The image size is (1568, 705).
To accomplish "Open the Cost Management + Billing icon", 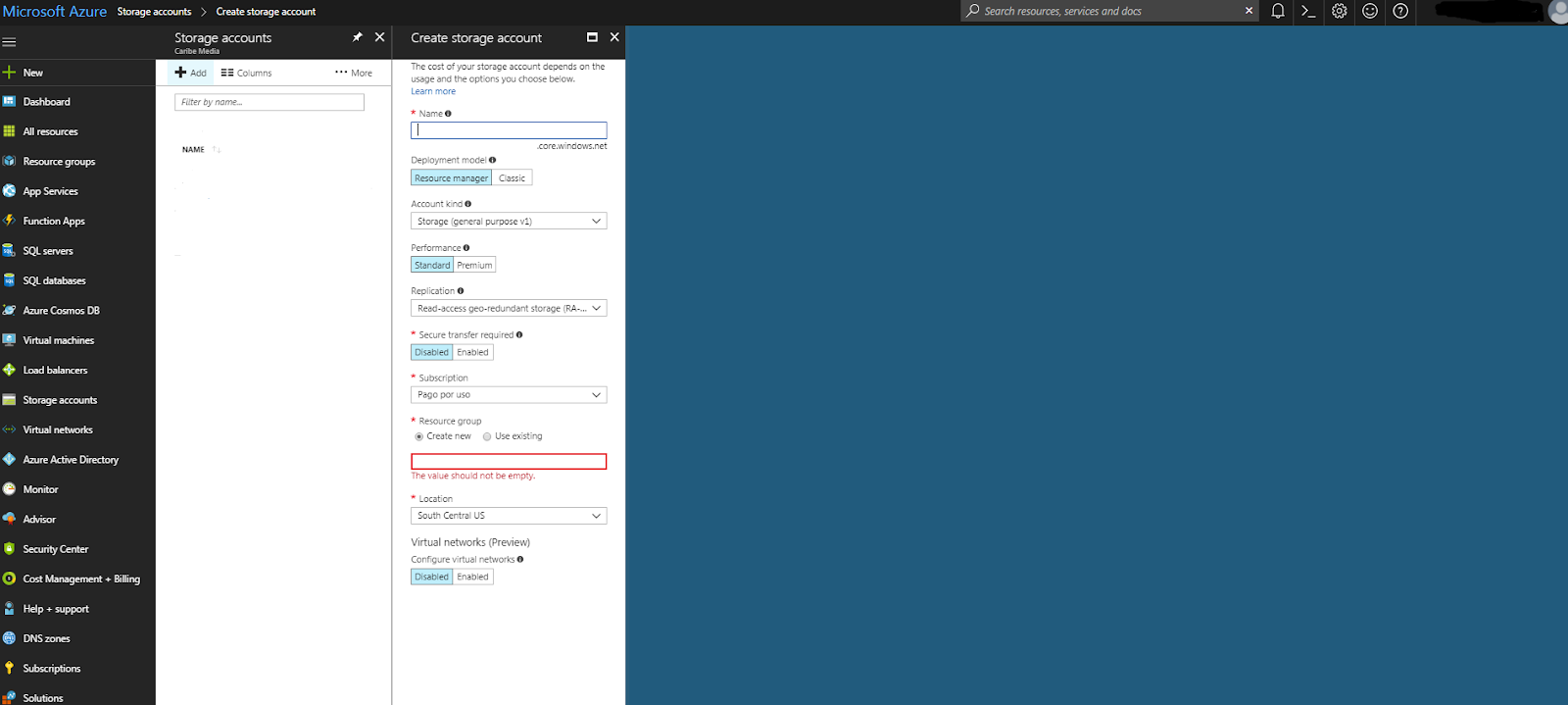I will point(9,579).
